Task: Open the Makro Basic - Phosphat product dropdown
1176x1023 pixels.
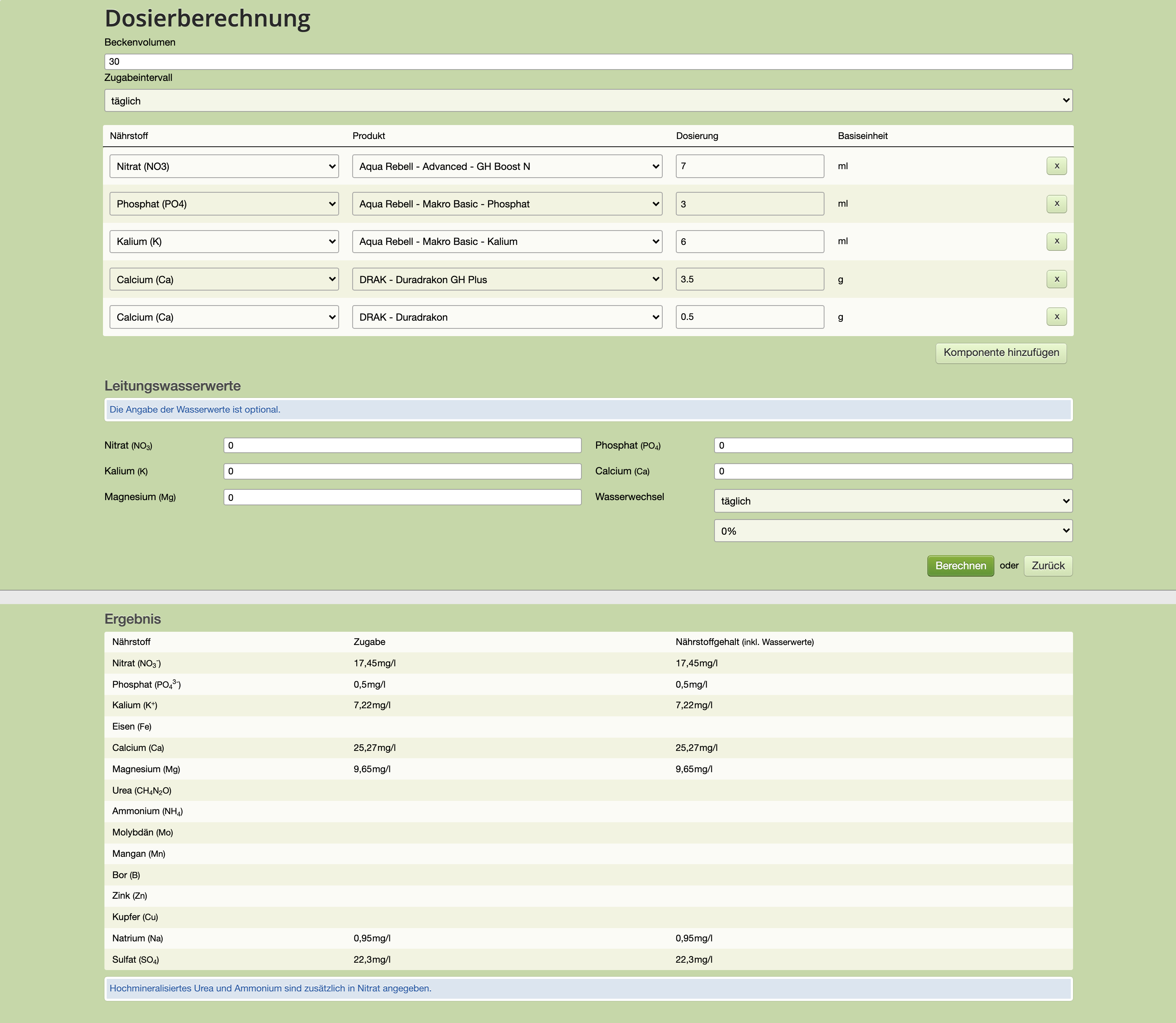Action: pos(507,204)
